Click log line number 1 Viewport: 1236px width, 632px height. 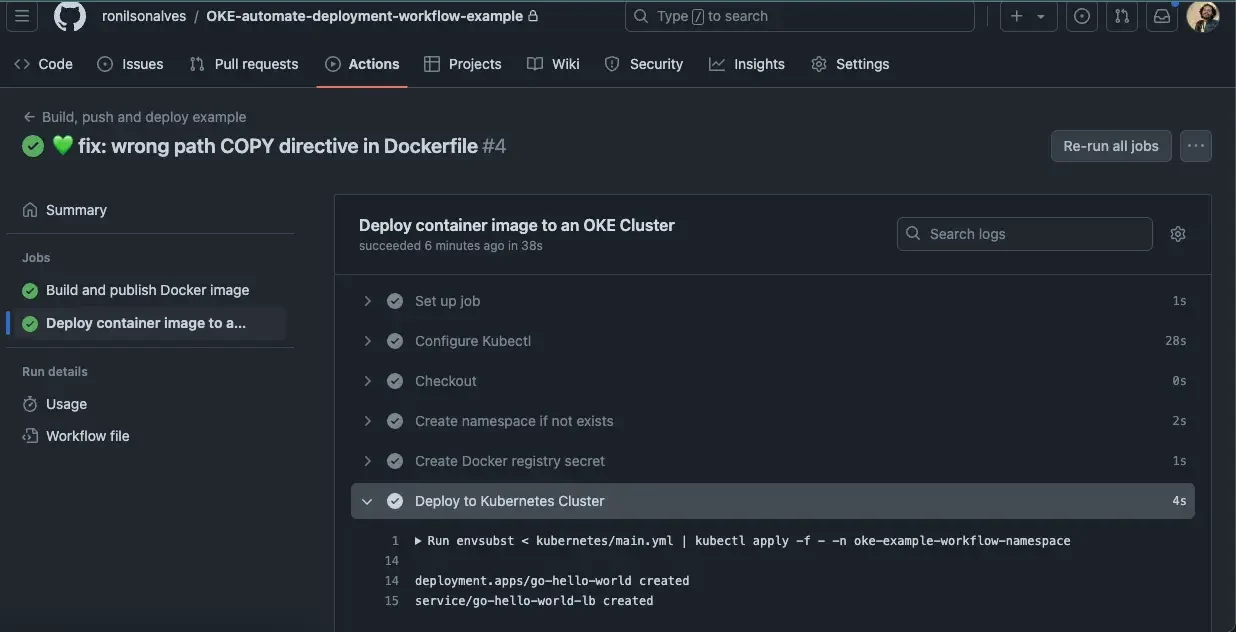click(395, 541)
